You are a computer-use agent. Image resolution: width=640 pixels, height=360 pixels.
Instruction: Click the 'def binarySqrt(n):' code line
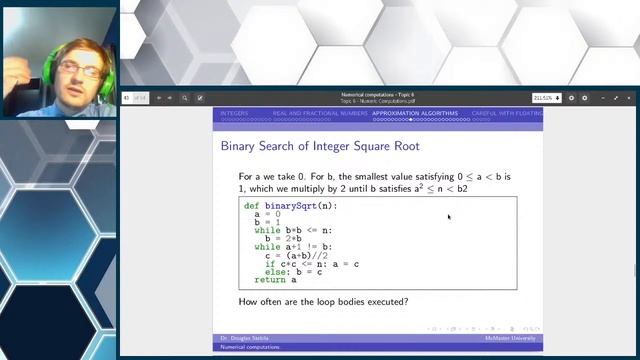[x=291, y=206]
